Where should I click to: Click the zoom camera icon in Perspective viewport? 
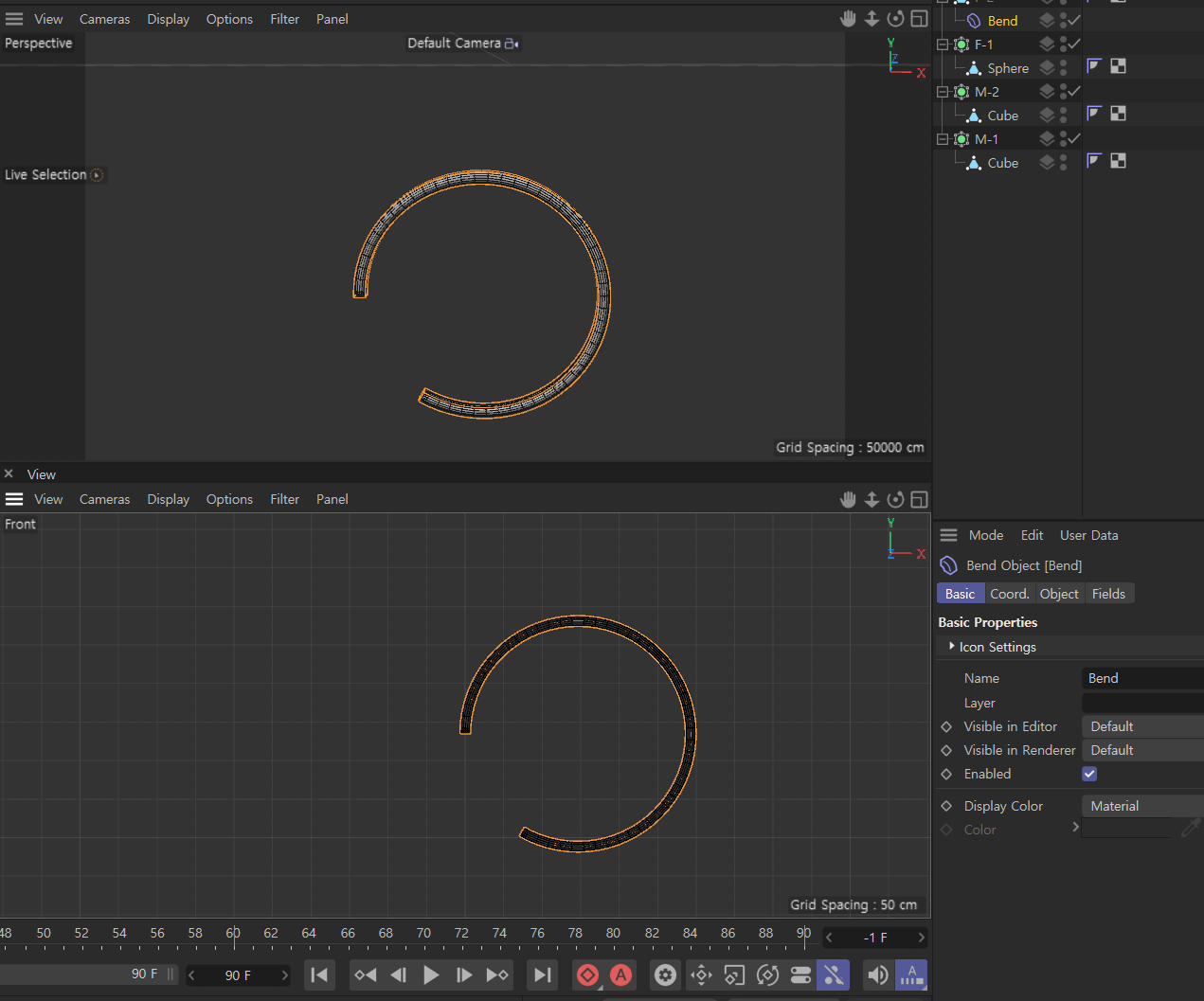coord(872,19)
